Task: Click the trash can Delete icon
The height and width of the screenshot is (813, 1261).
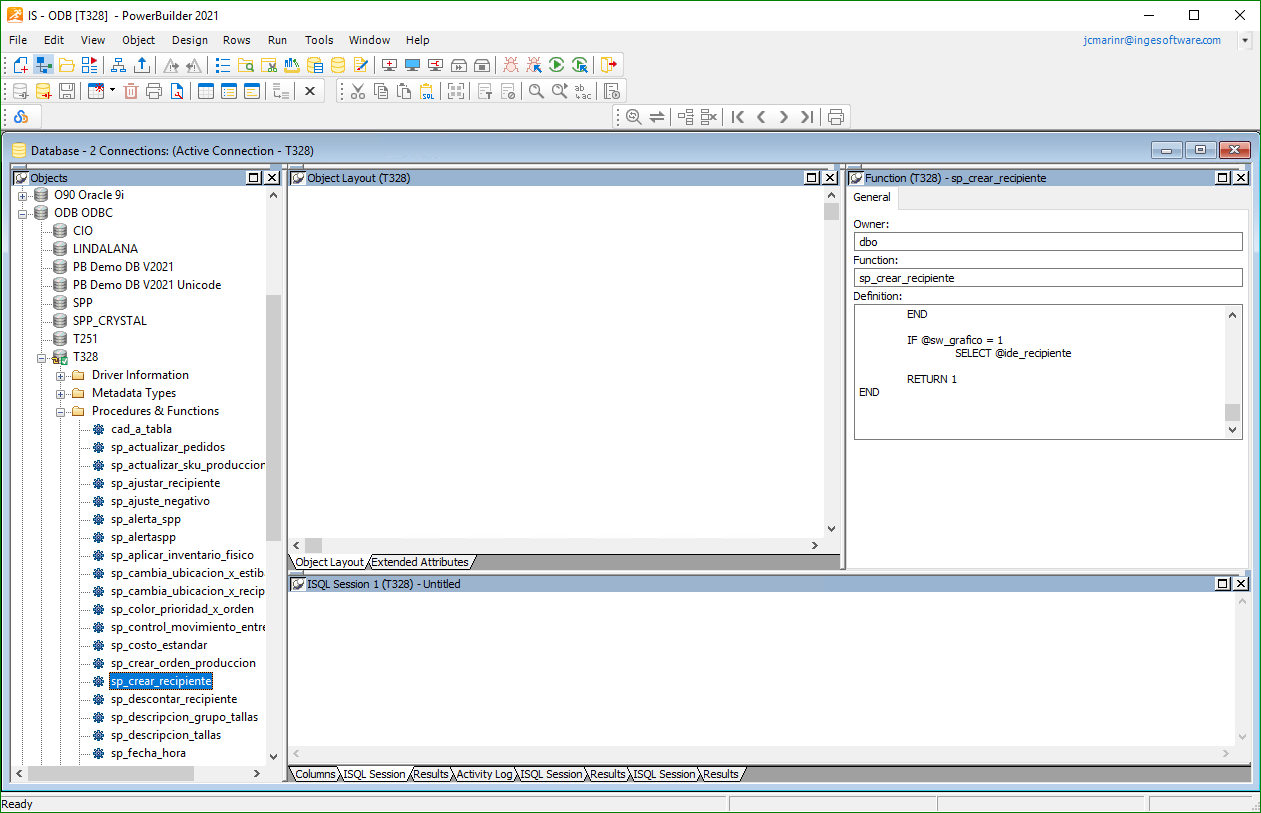Action: [x=131, y=91]
